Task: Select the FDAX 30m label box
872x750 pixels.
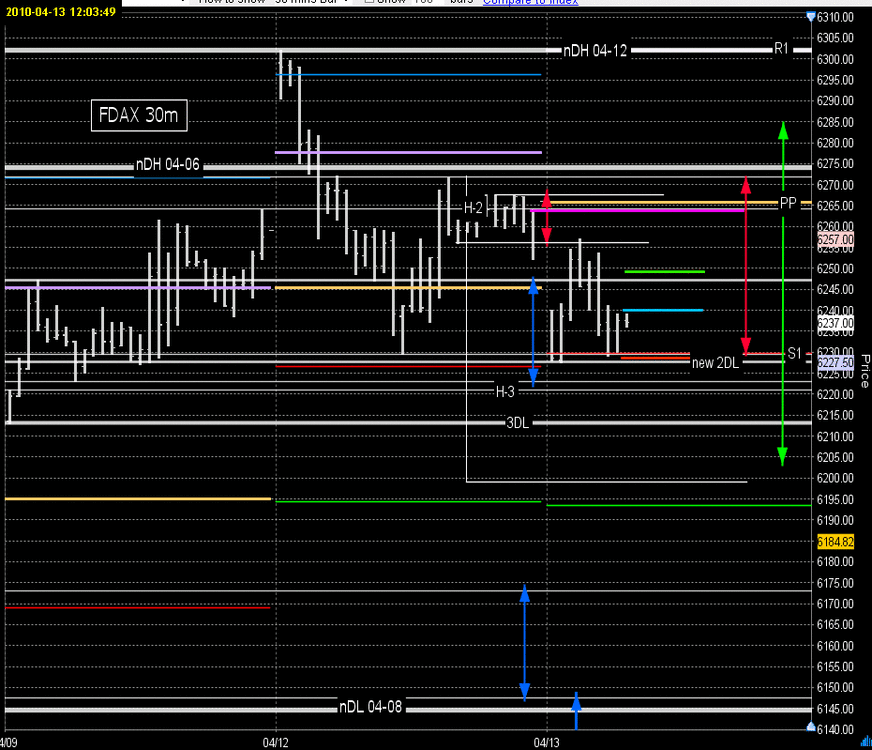Action: point(139,116)
